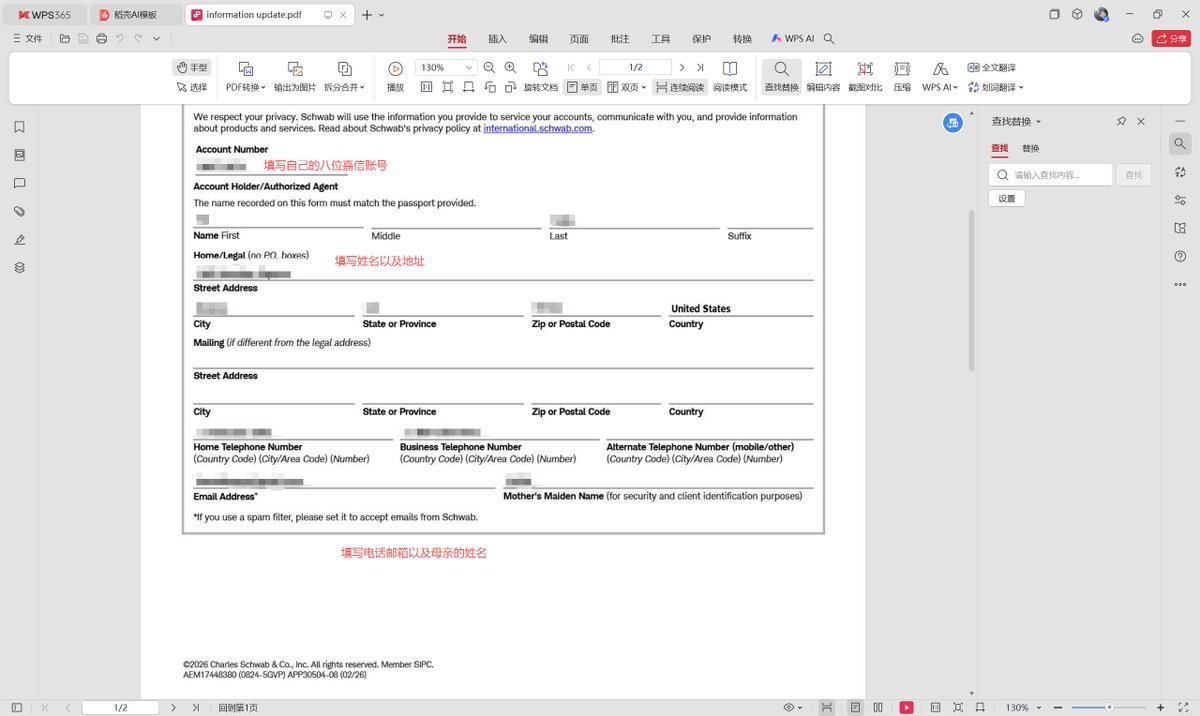Image resolution: width=1200 pixels, height=716 pixels.
Task: Select the 手型 hand tool
Action: coord(192,67)
